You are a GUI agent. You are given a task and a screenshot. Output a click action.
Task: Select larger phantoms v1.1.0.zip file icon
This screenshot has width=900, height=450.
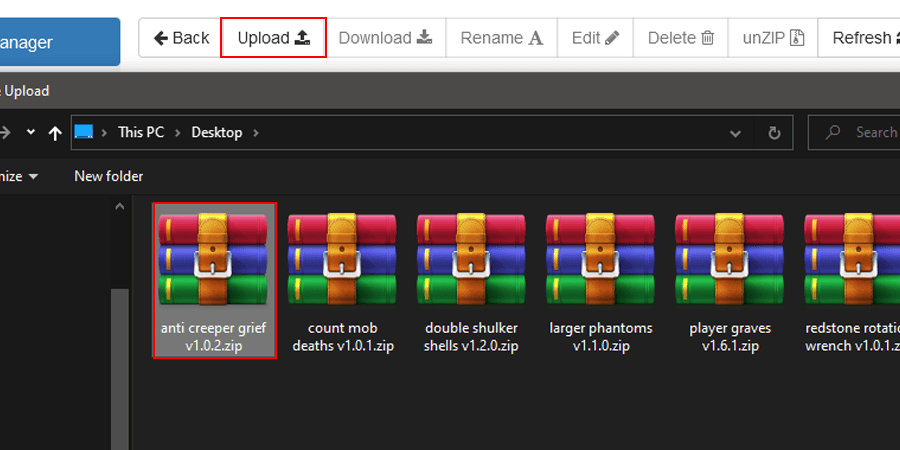(x=600, y=259)
